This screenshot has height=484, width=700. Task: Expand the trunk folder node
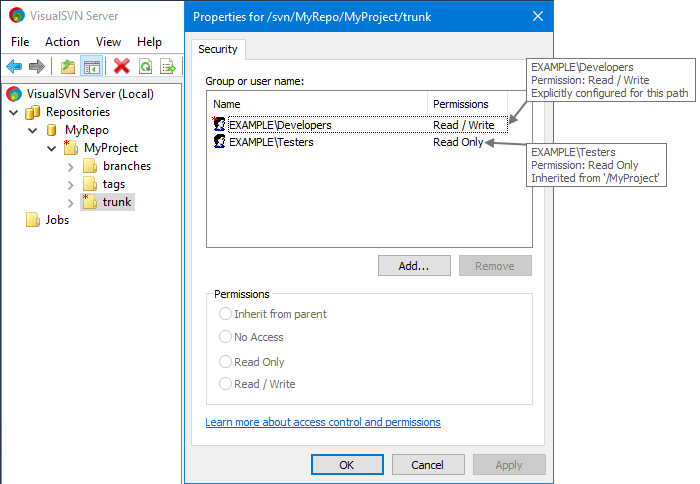(x=71, y=203)
